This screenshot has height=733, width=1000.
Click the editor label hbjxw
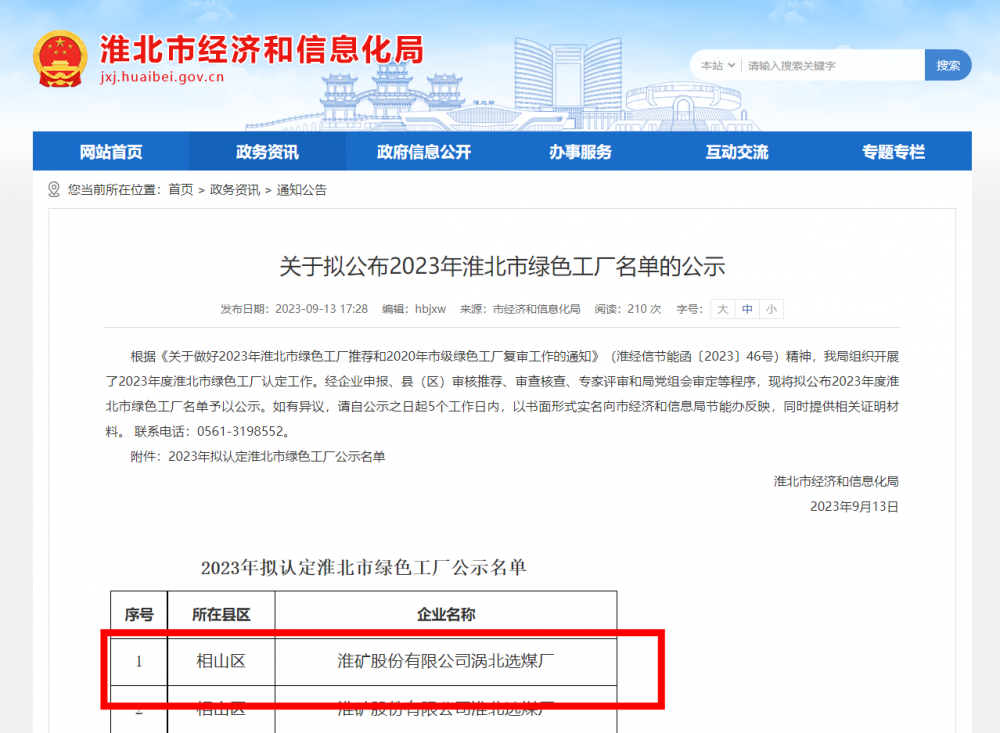(430, 309)
